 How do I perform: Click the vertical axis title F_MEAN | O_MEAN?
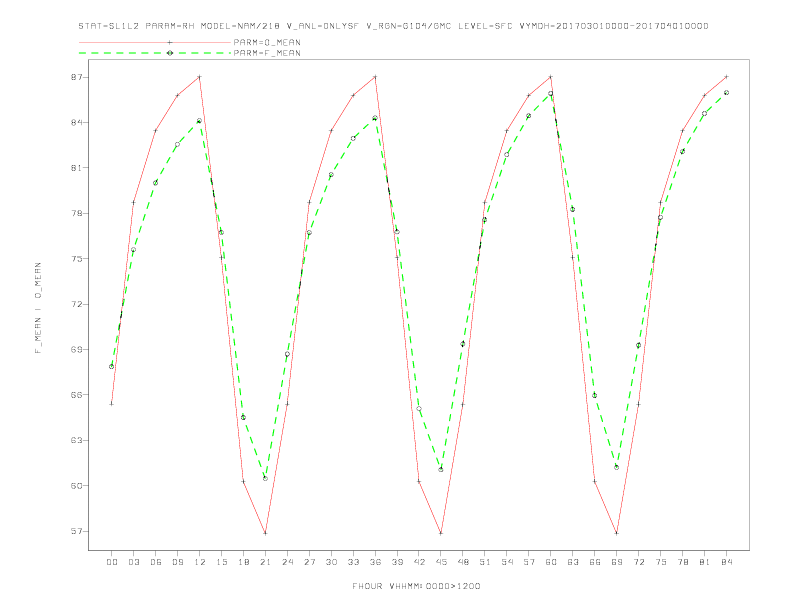coord(38,308)
